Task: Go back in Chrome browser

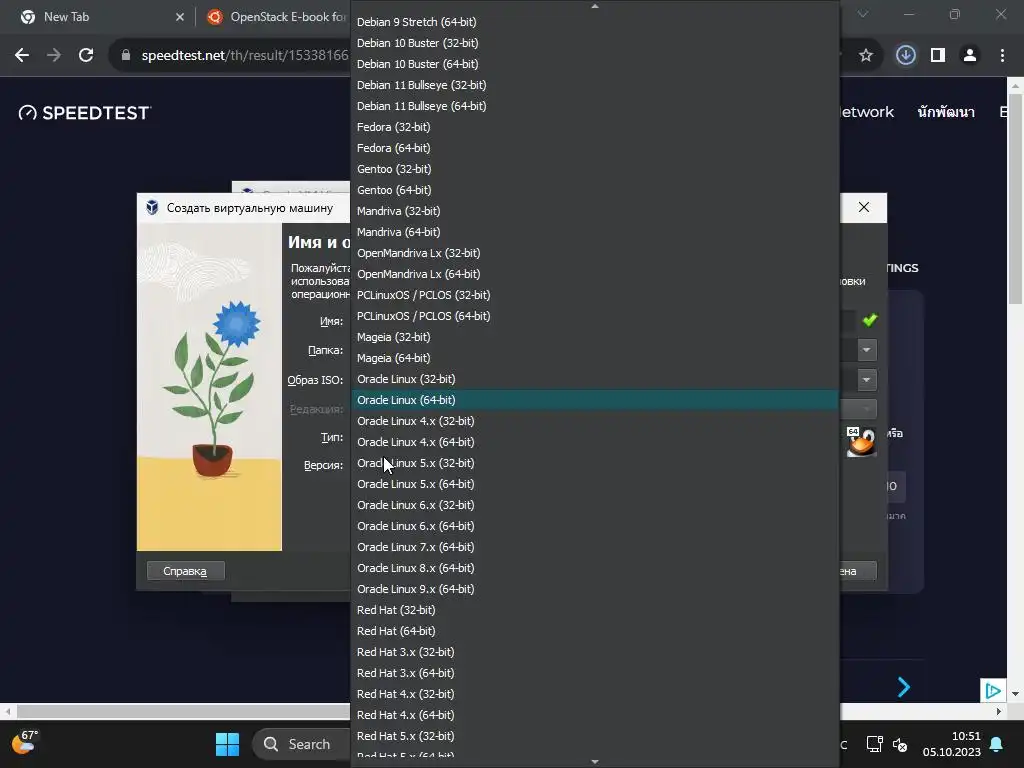Action: coord(22,56)
